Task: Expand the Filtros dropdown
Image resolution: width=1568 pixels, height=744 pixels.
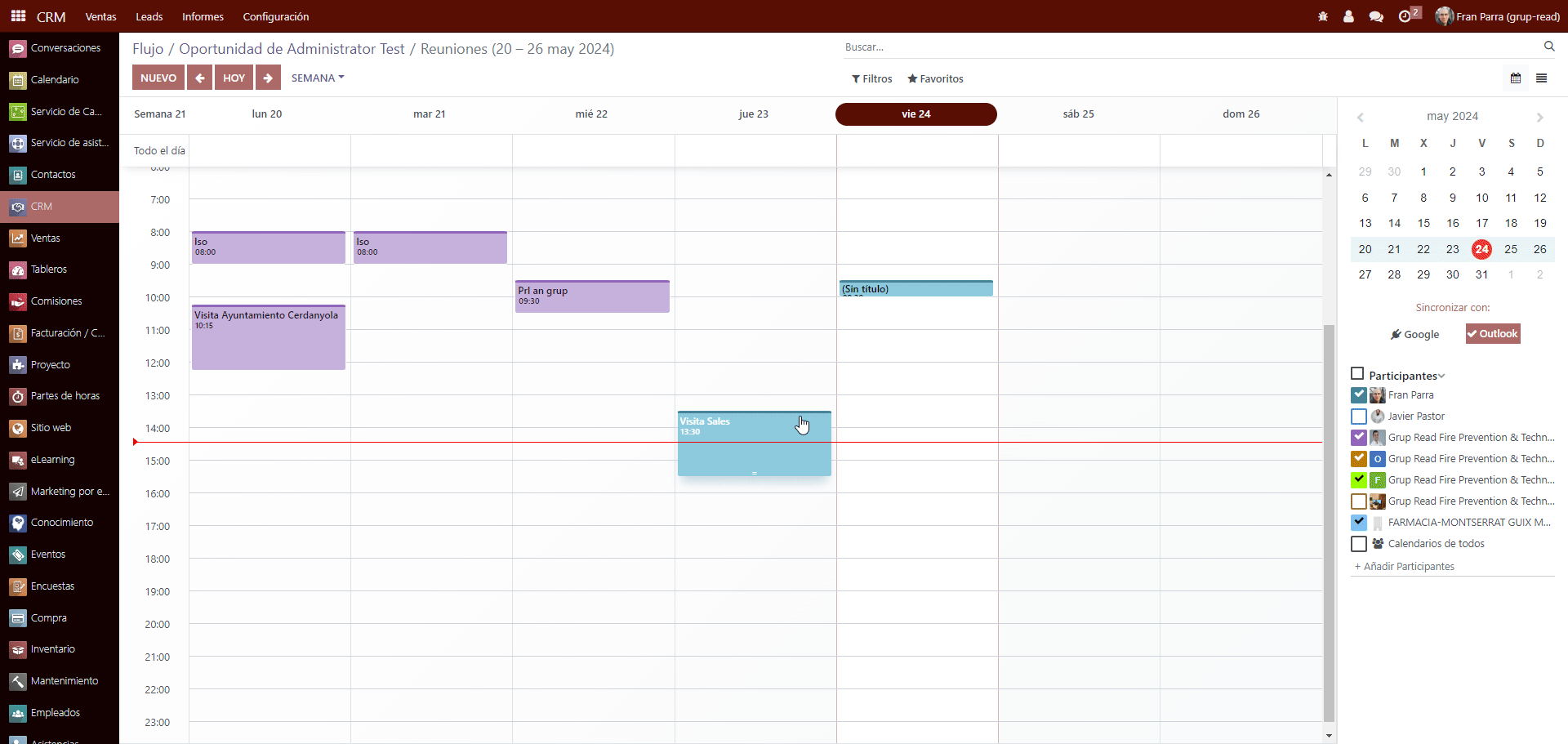Action: (x=871, y=78)
